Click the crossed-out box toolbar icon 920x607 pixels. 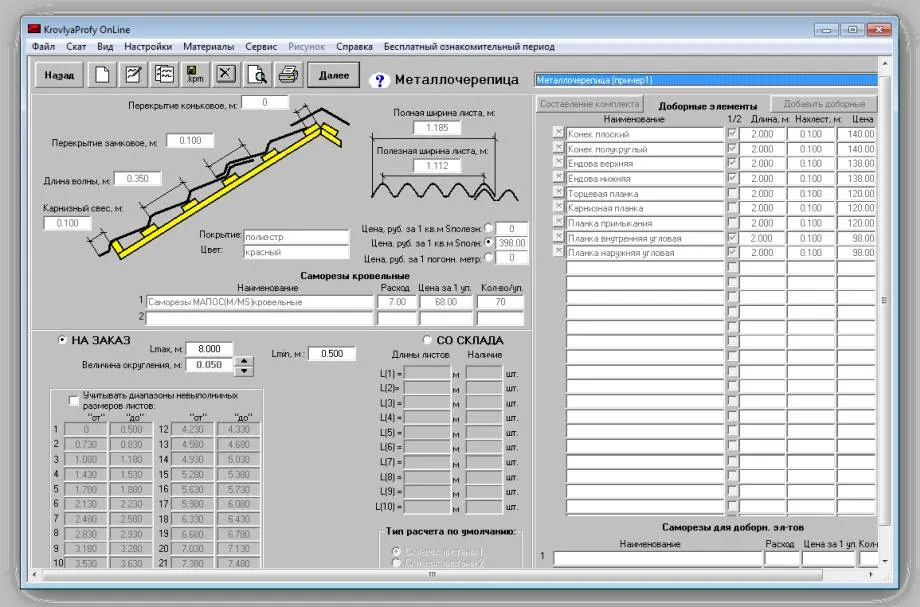[226, 75]
